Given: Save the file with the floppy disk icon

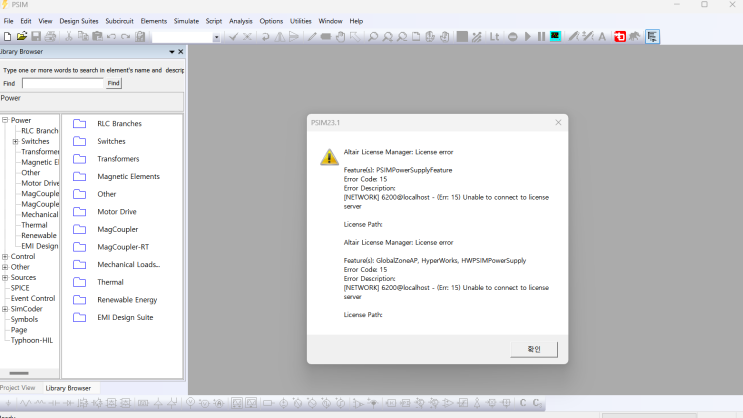Looking at the screenshot, I should [x=36, y=36].
